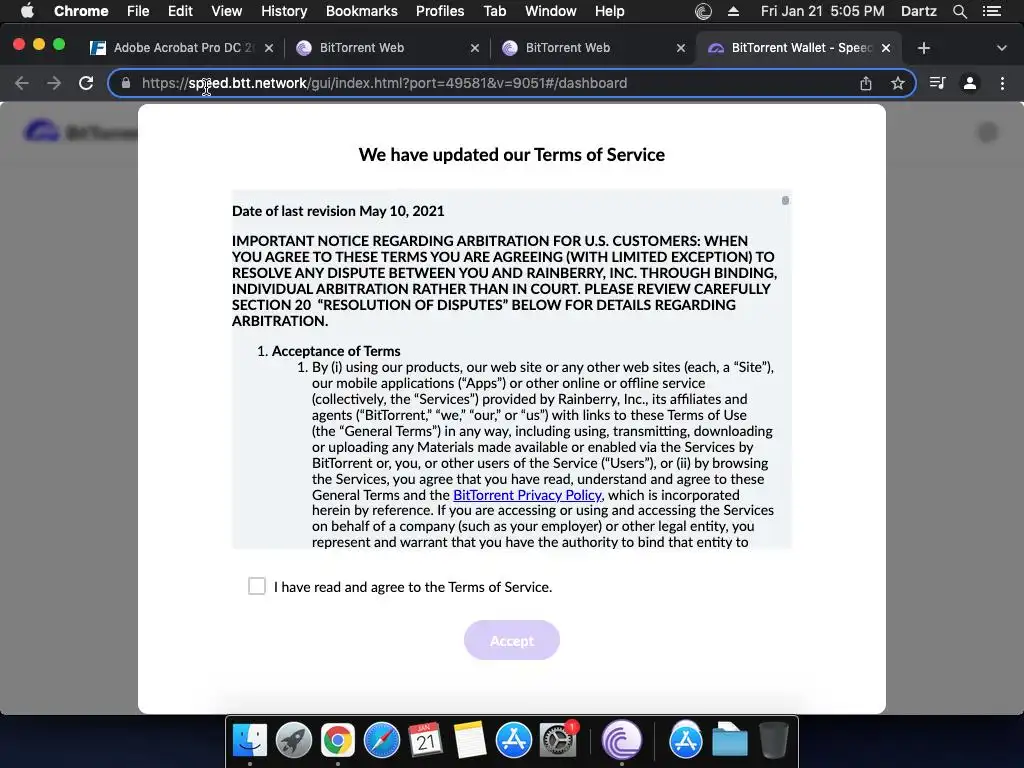Open the History menu
1024x768 pixels.
(x=284, y=11)
